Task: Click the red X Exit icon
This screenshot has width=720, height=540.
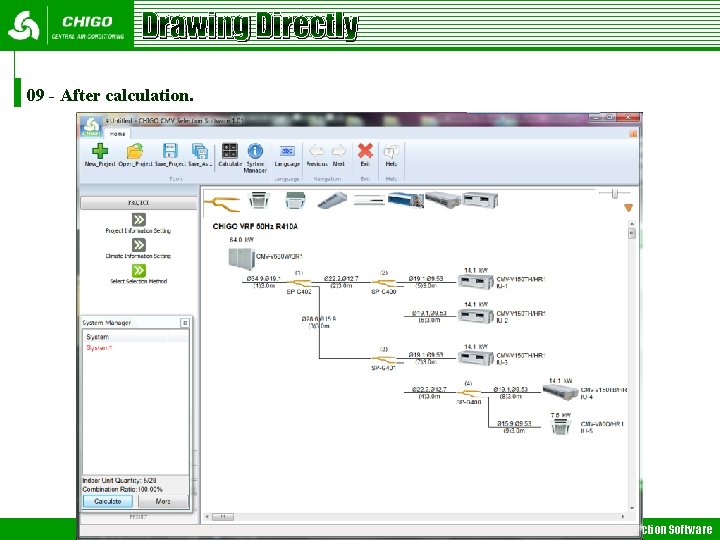Action: [x=365, y=151]
